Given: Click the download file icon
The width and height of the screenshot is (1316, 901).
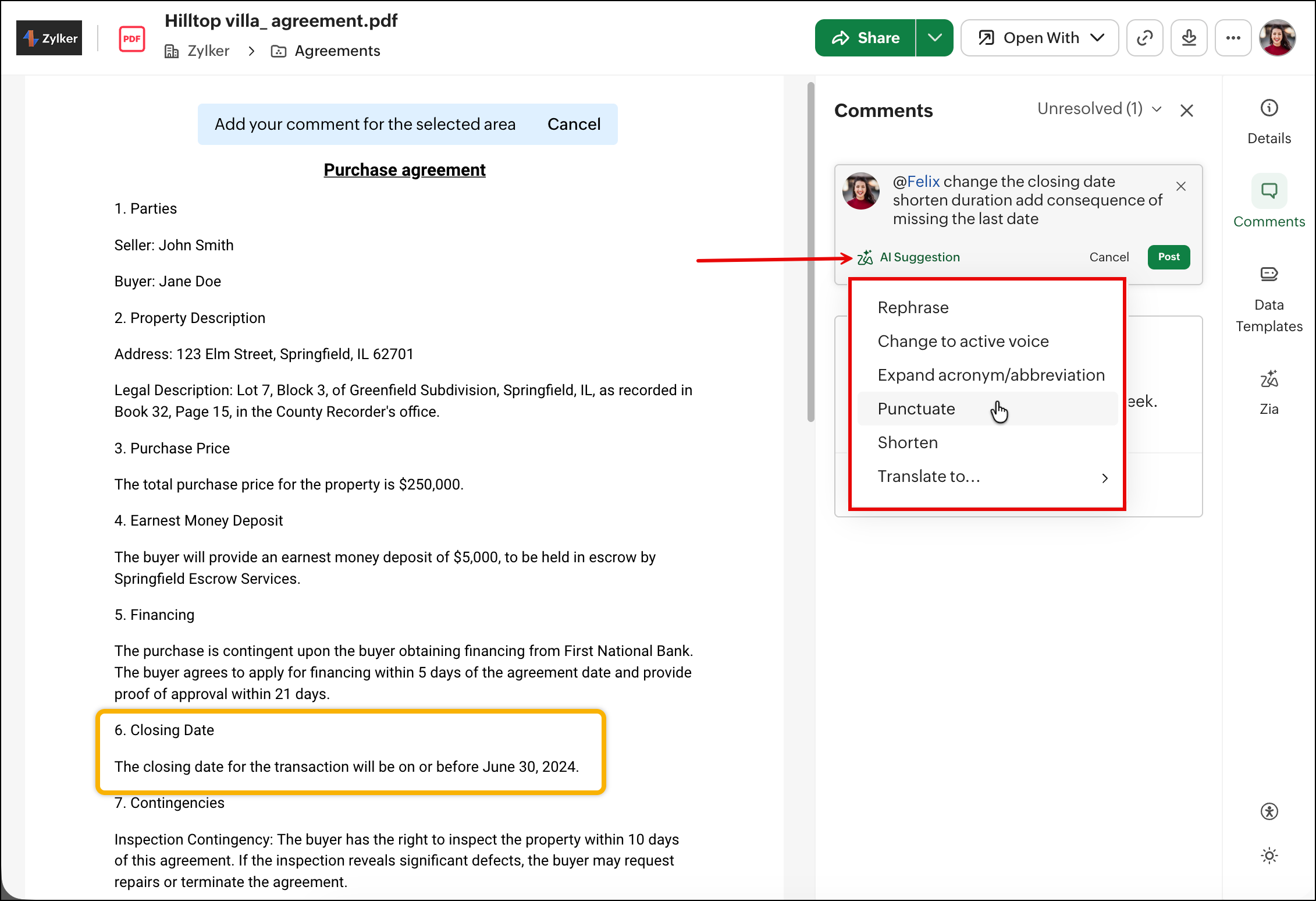Looking at the screenshot, I should point(1189,38).
